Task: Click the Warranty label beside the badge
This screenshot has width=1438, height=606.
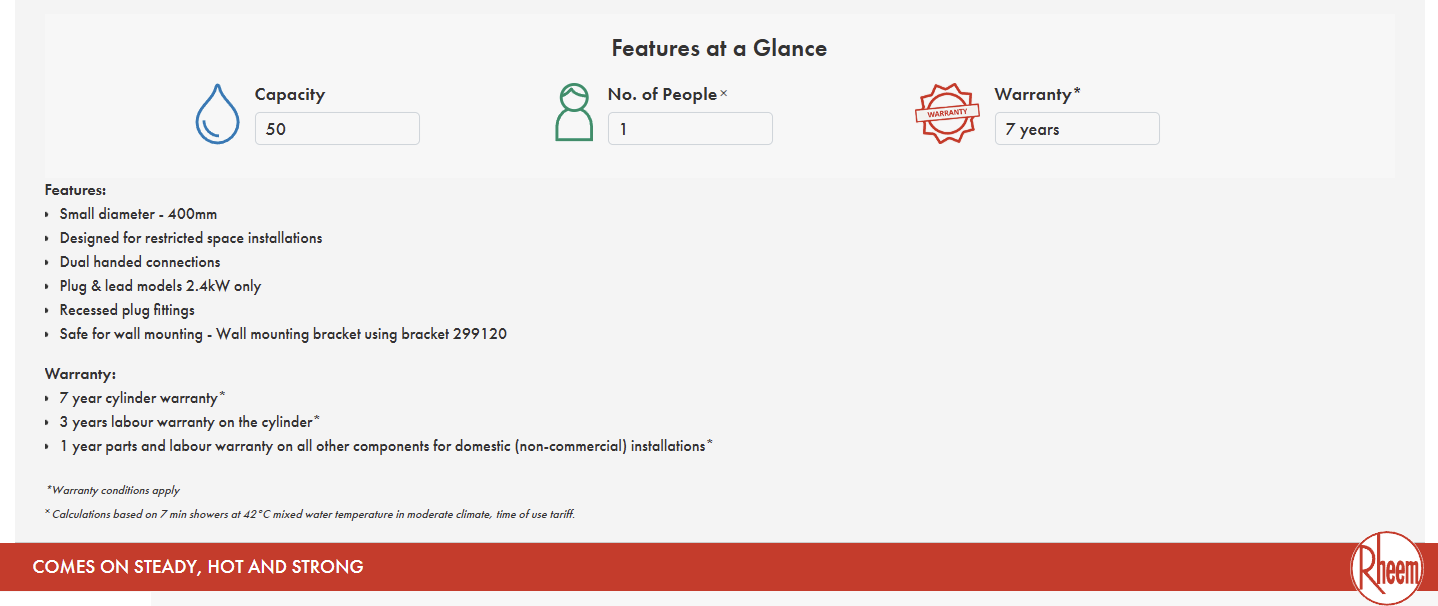Action: click(x=1033, y=94)
